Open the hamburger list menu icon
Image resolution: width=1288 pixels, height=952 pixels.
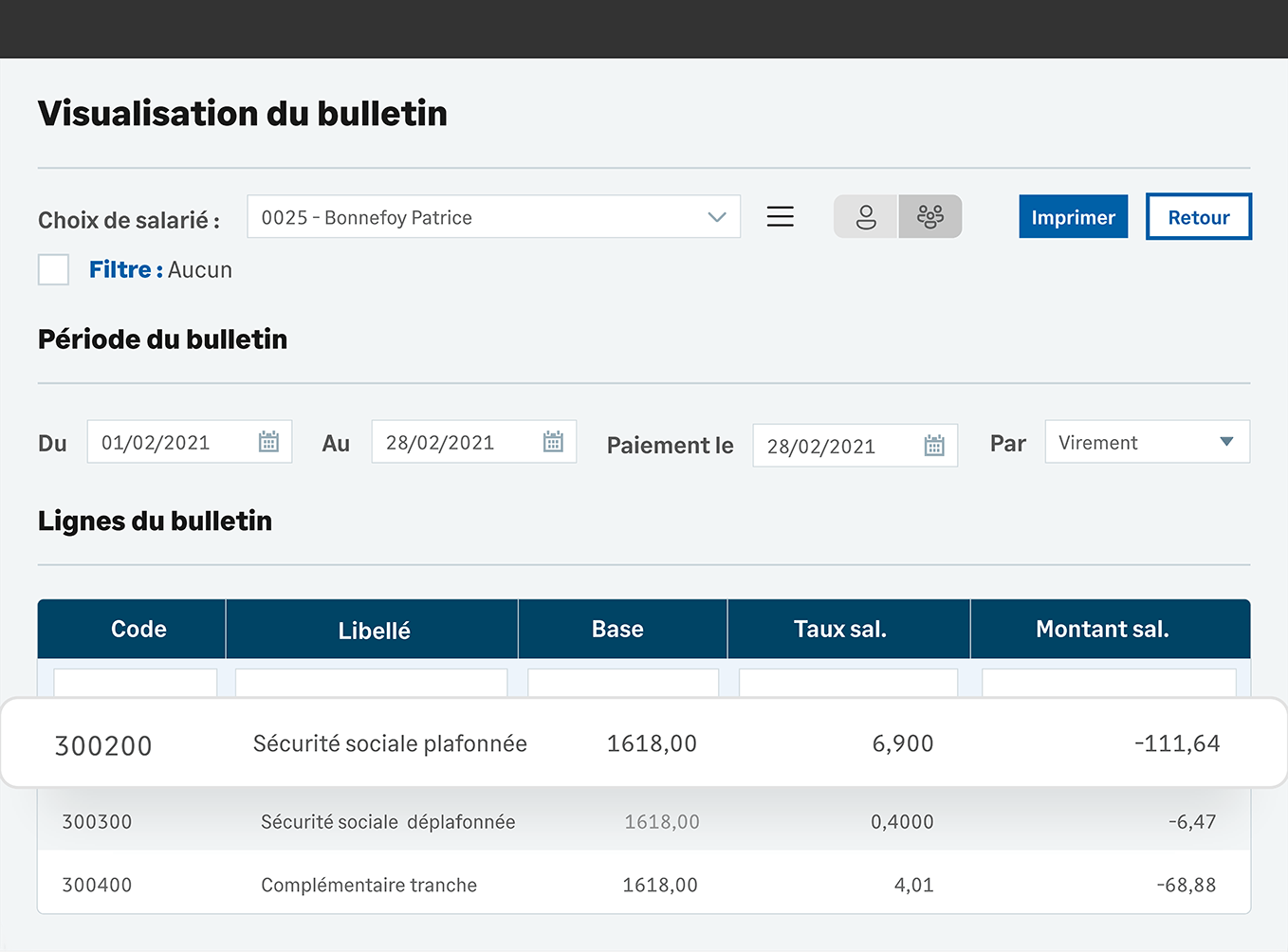780,217
